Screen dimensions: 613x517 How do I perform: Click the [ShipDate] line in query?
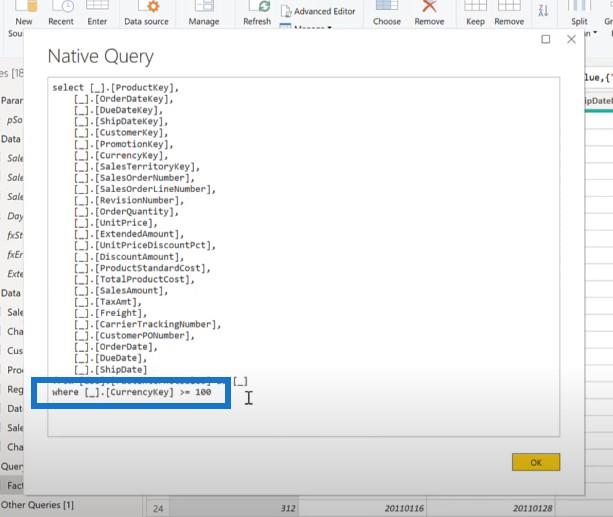click(x=111, y=370)
